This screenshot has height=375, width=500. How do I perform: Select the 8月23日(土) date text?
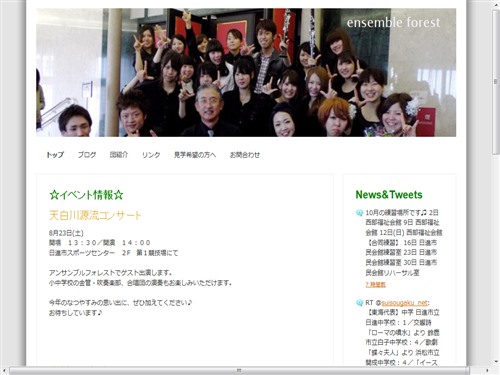coord(66,233)
